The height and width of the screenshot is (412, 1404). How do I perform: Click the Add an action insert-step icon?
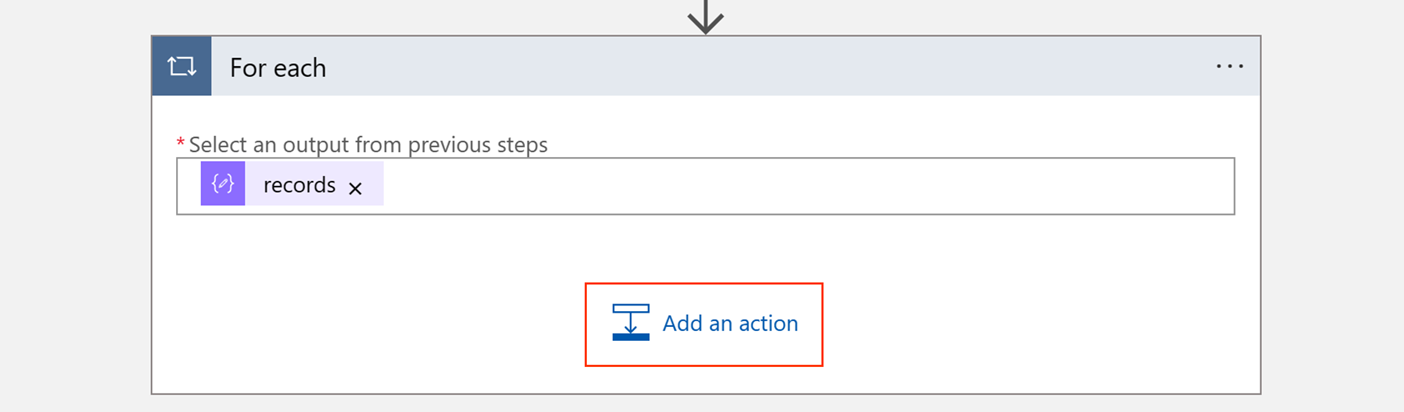[630, 322]
